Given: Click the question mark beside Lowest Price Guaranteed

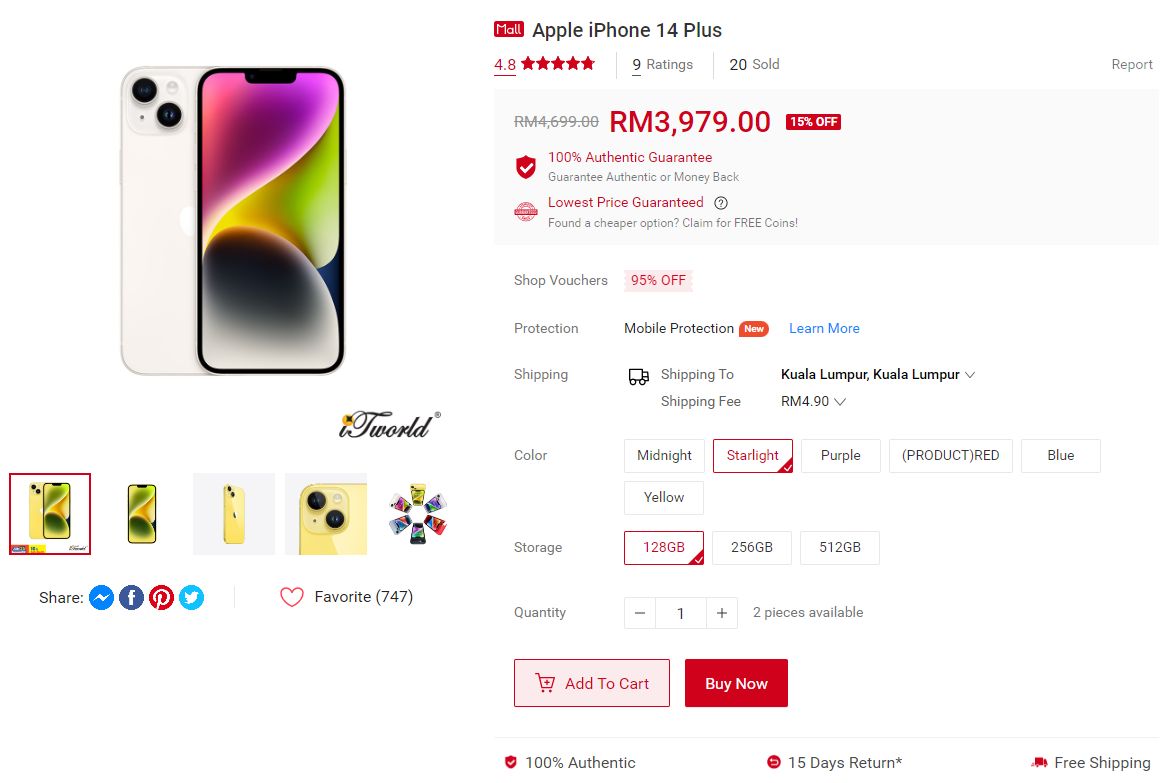Looking at the screenshot, I should pos(722,202).
